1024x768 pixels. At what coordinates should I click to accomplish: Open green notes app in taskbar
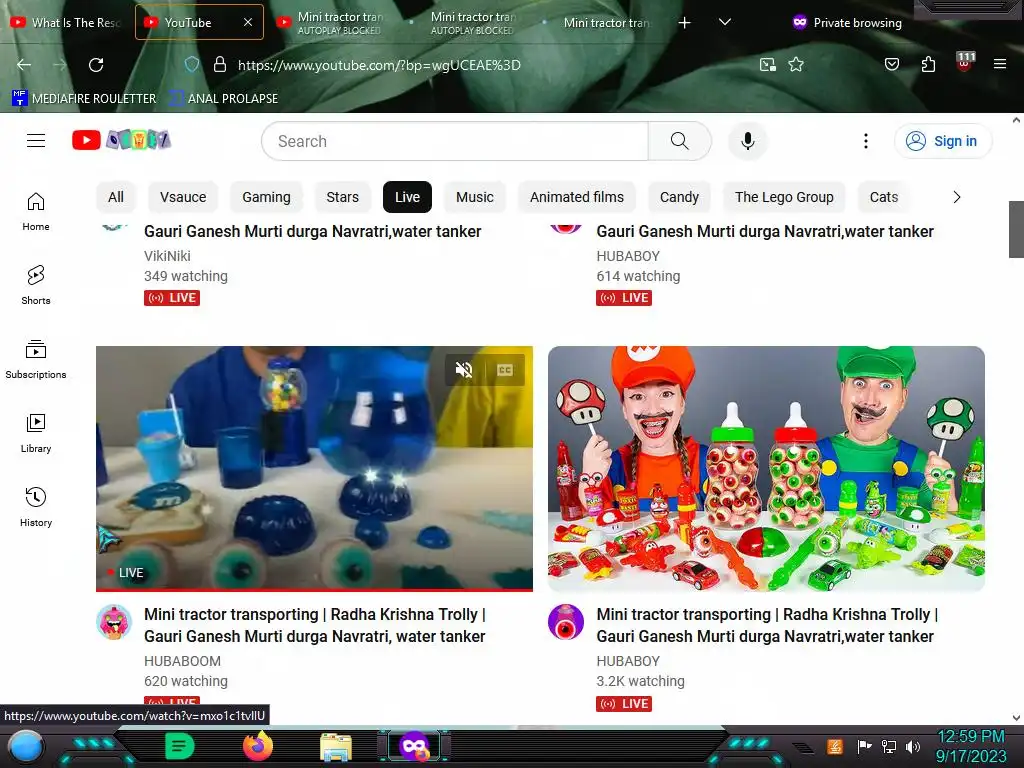tap(180, 746)
